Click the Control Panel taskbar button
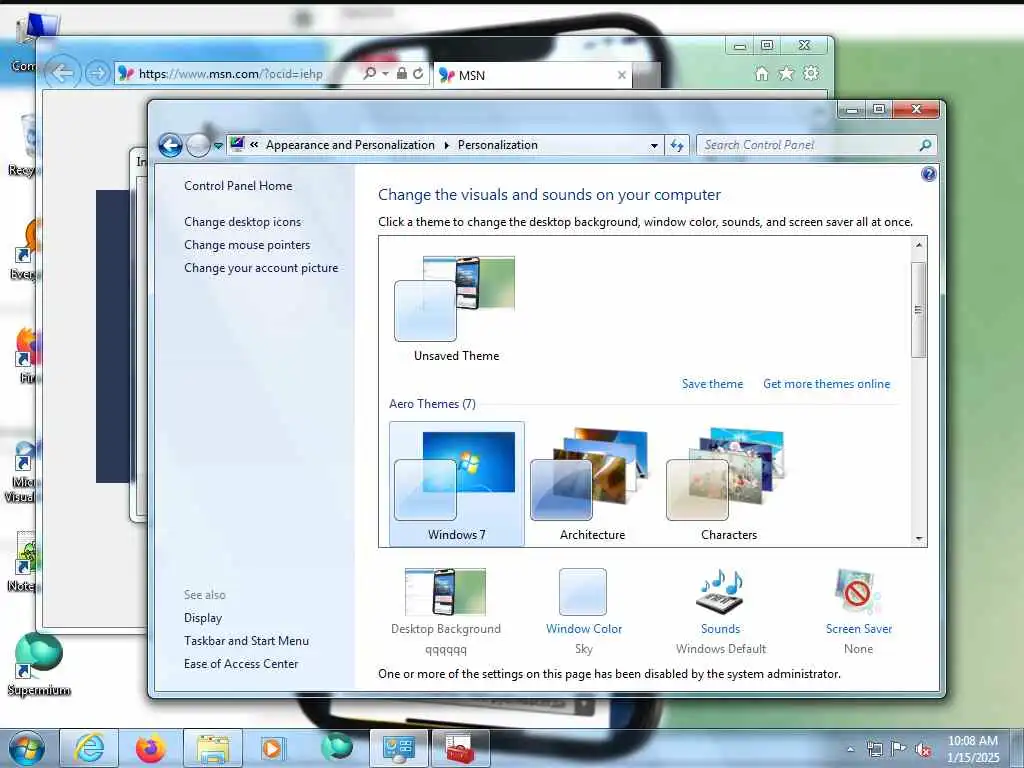Image resolution: width=1024 pixels, height=768 pixels. [x=398, y=748]
